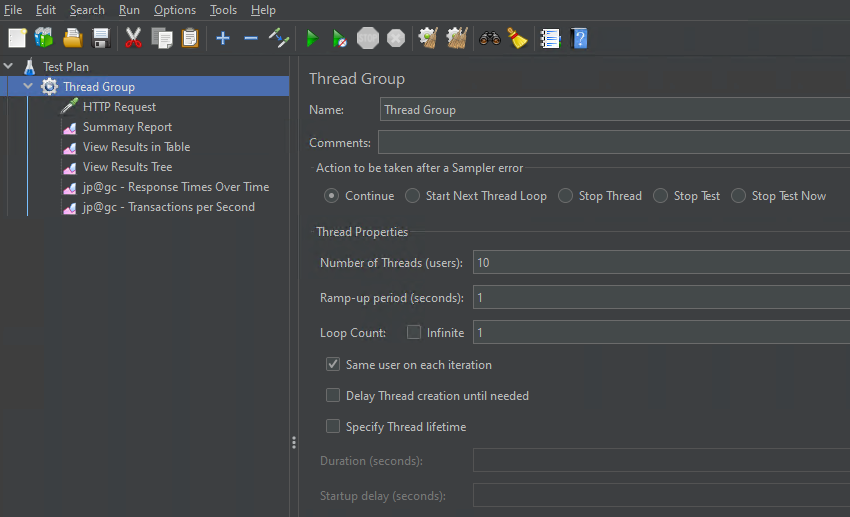Screen dimensions: 850x517
Task: Click the Paste clipboard icon
Action: click(190, 38)
